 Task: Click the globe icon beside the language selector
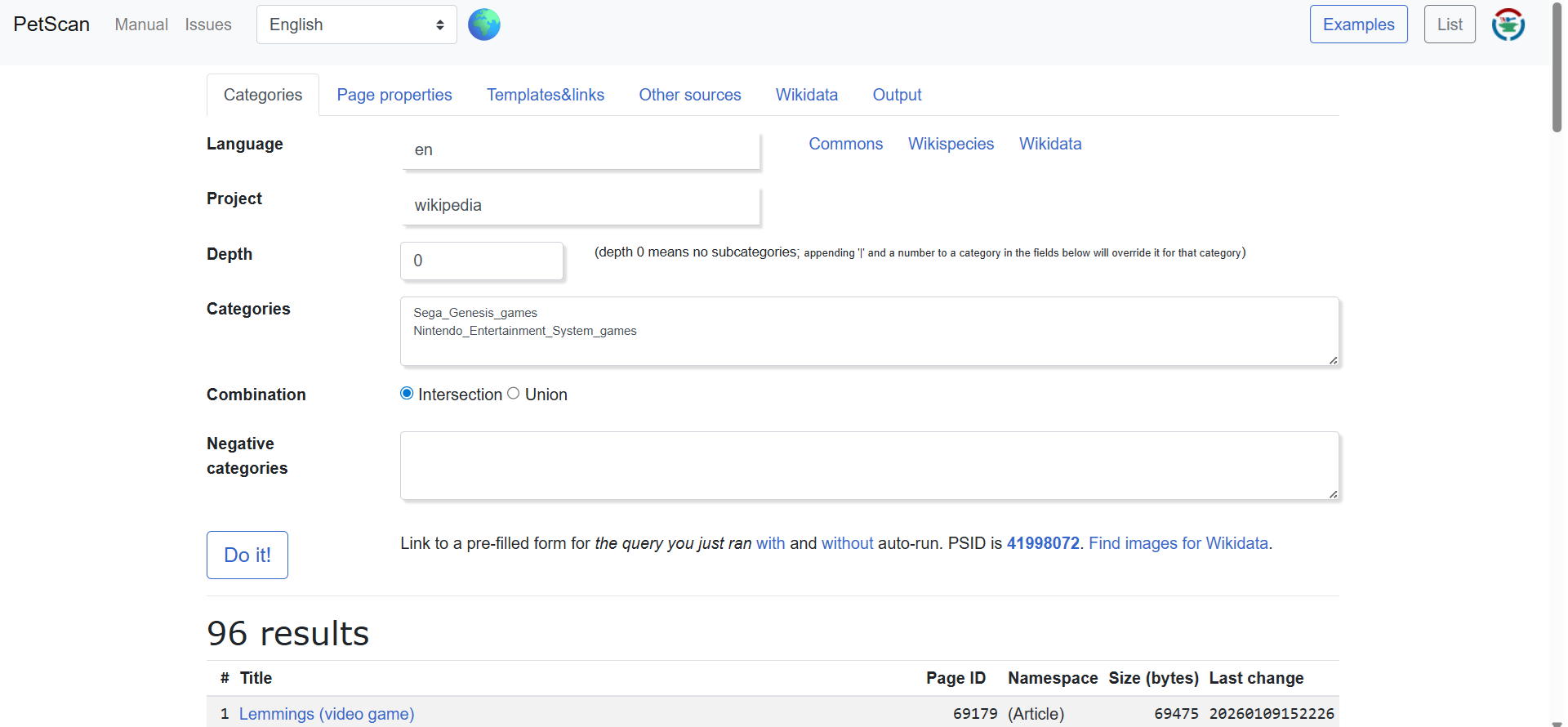pyautogui.click(x=484, y=25)
